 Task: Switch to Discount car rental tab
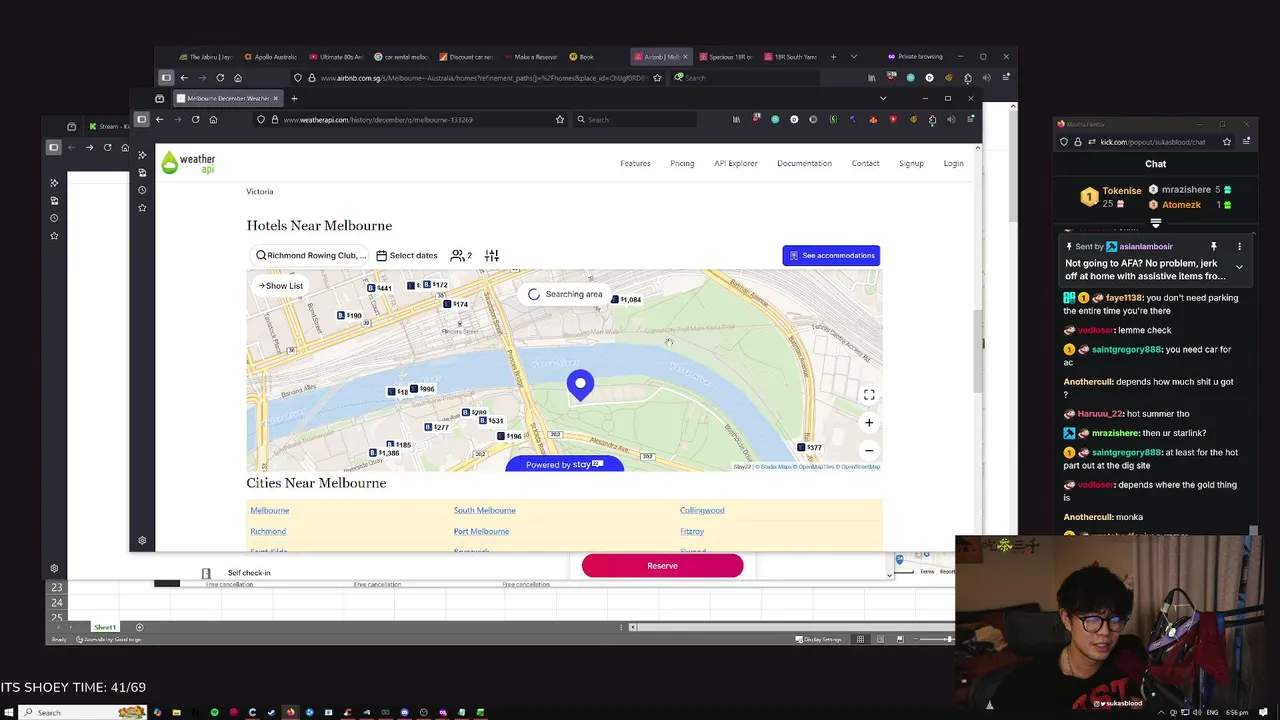pos(466,57)
